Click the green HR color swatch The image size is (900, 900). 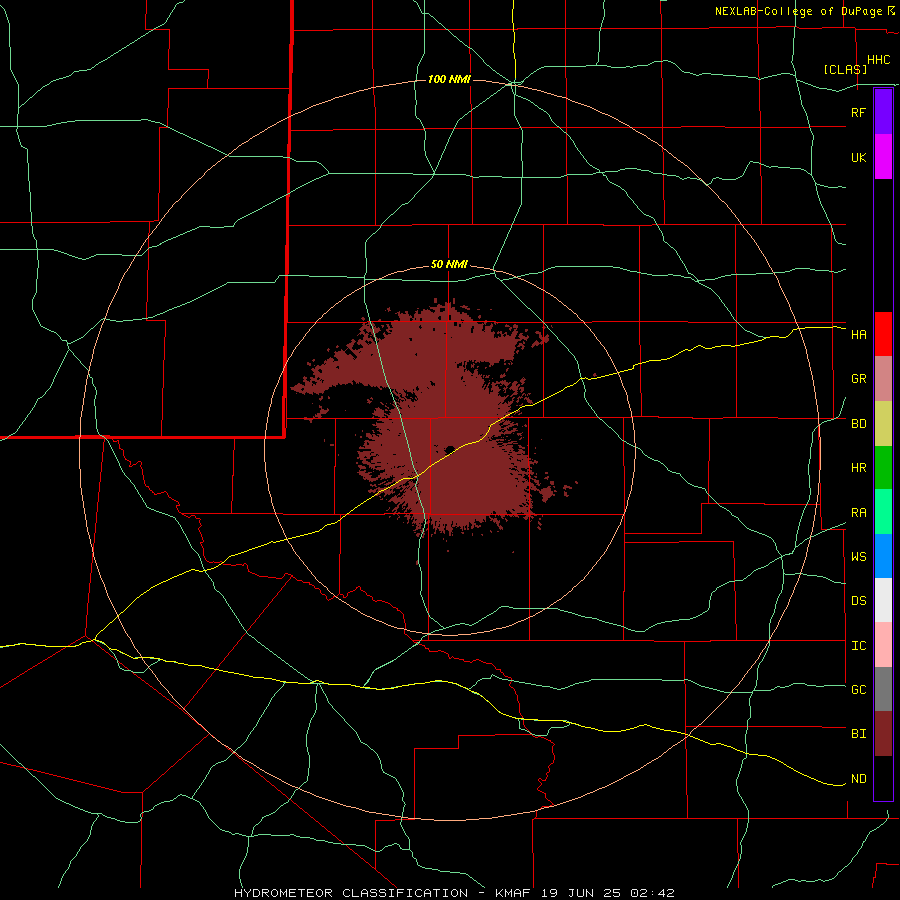[x=883, y=468]
